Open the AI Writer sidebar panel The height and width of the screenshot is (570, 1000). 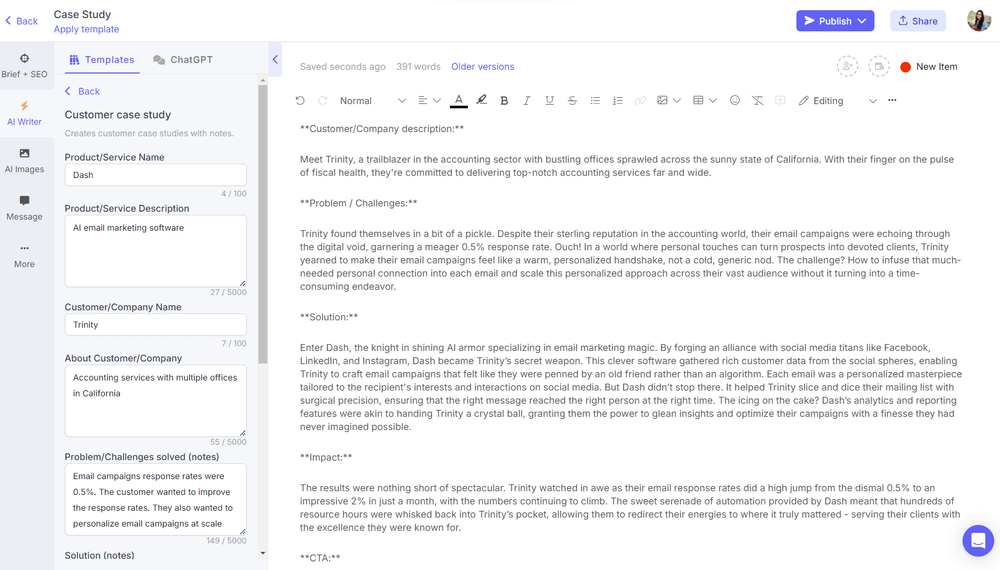24,113
